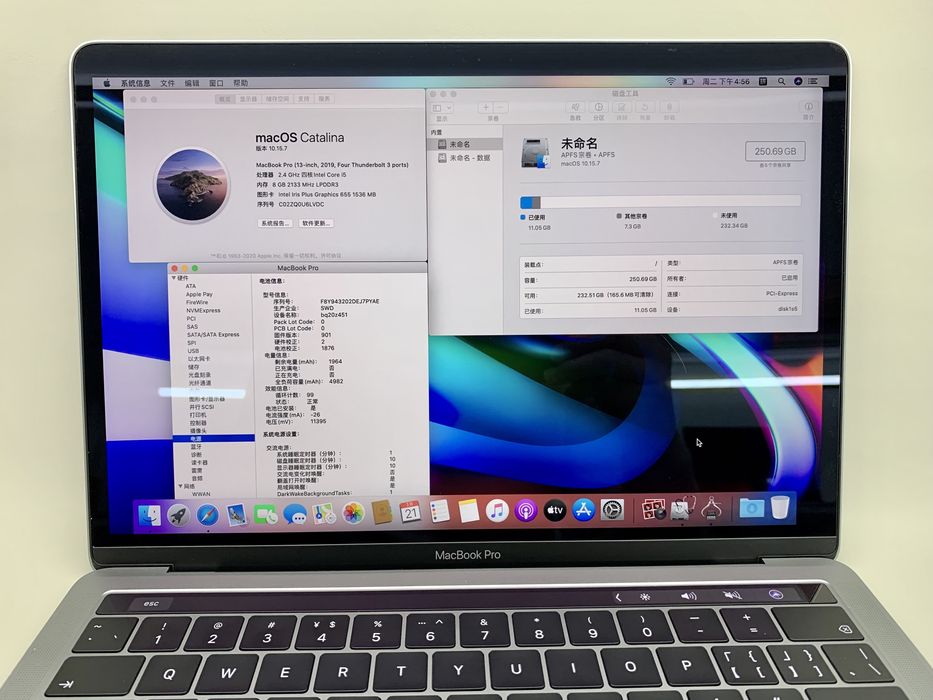Screen dimensions: 933x700
Task: Open Finder from the Dock
Action: point(149,515)
